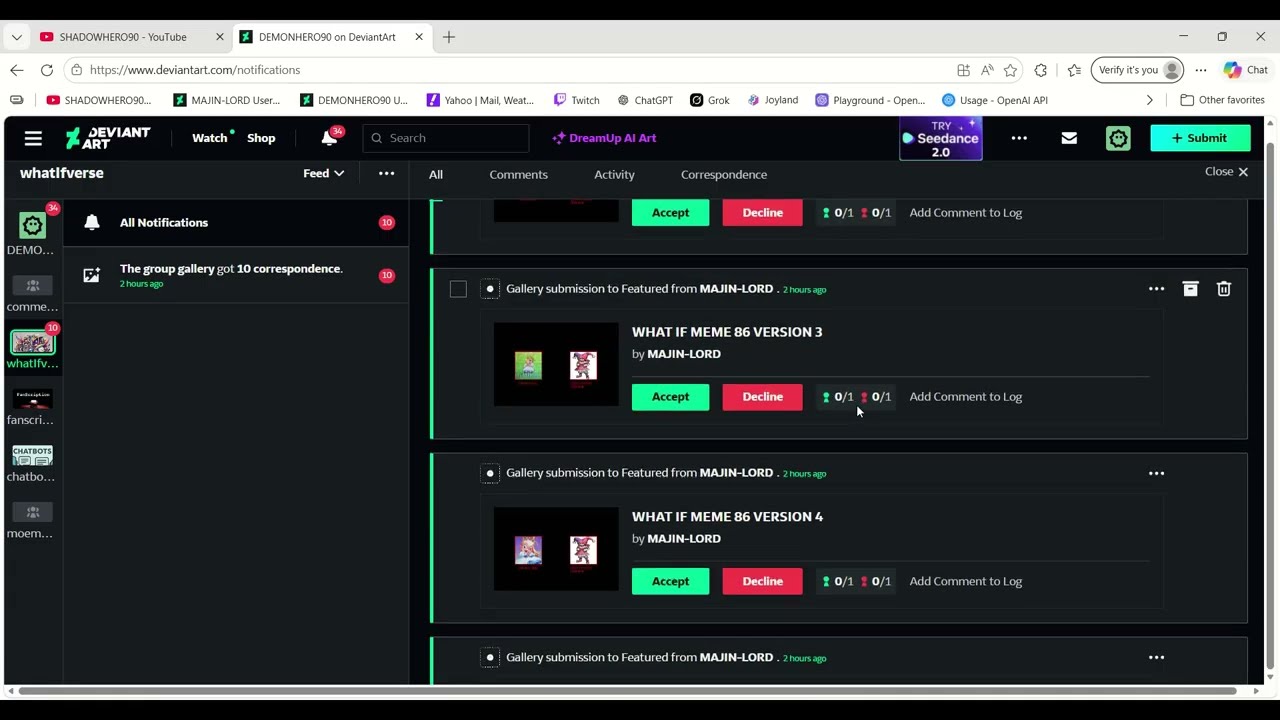Image resolution: width=1280 pixels, height=720 pixels.
Task: Select All Notifications in the list
Action: (236, 223)
